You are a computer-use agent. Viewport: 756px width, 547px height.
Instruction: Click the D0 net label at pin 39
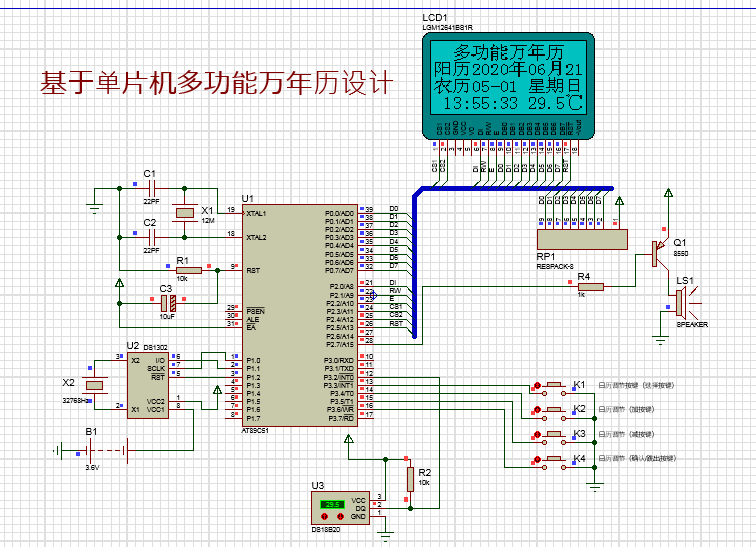394,208
